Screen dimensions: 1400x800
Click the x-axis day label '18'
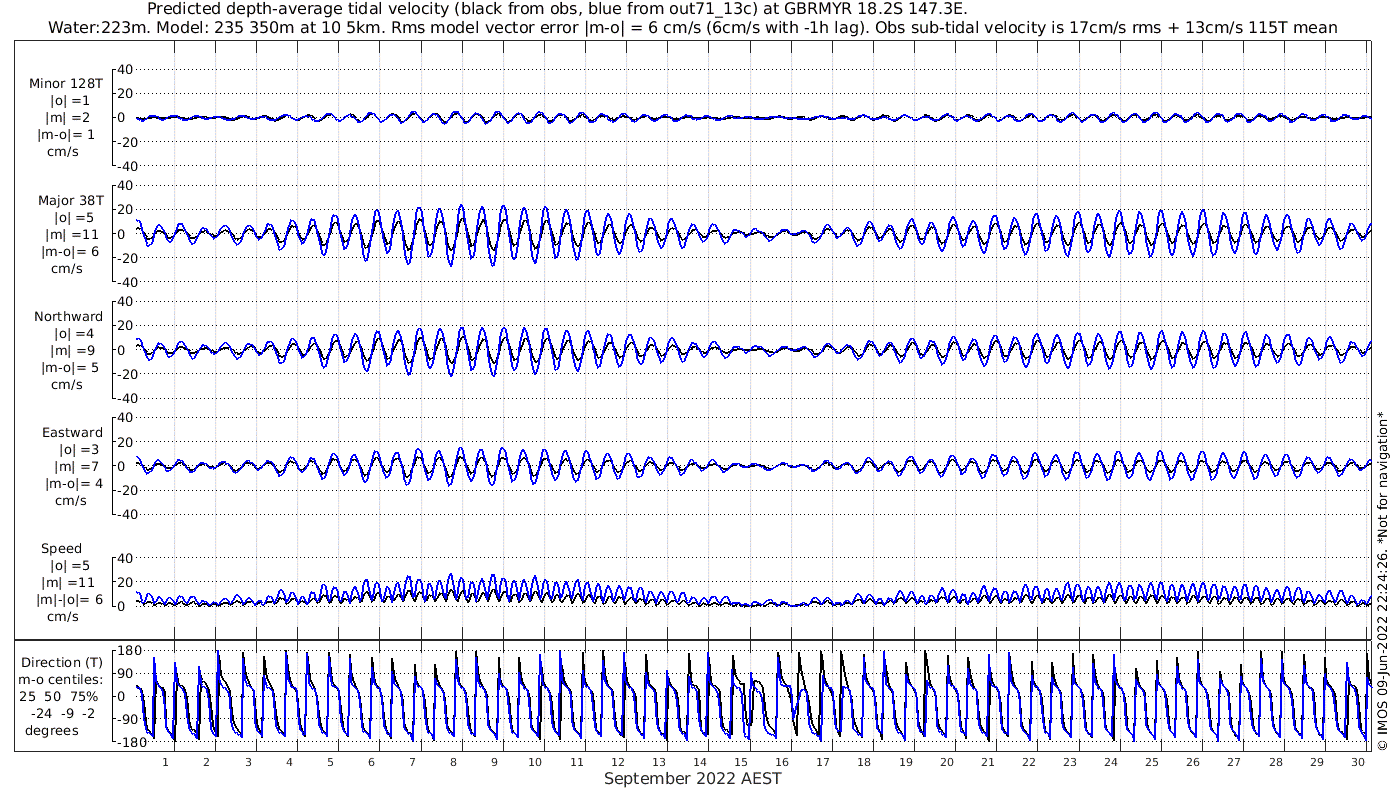tap(864, 762)
